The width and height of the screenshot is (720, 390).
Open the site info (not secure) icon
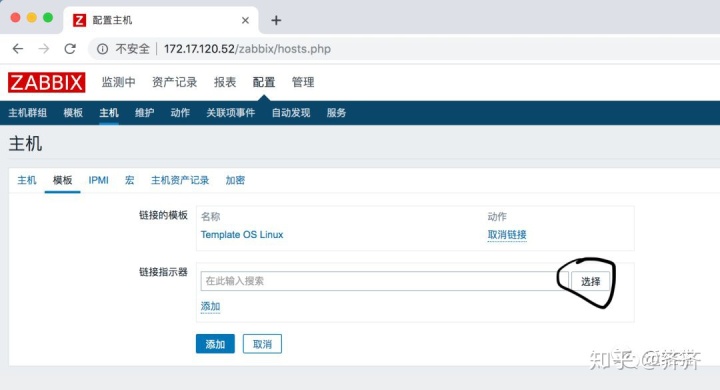tap(102, 49)
